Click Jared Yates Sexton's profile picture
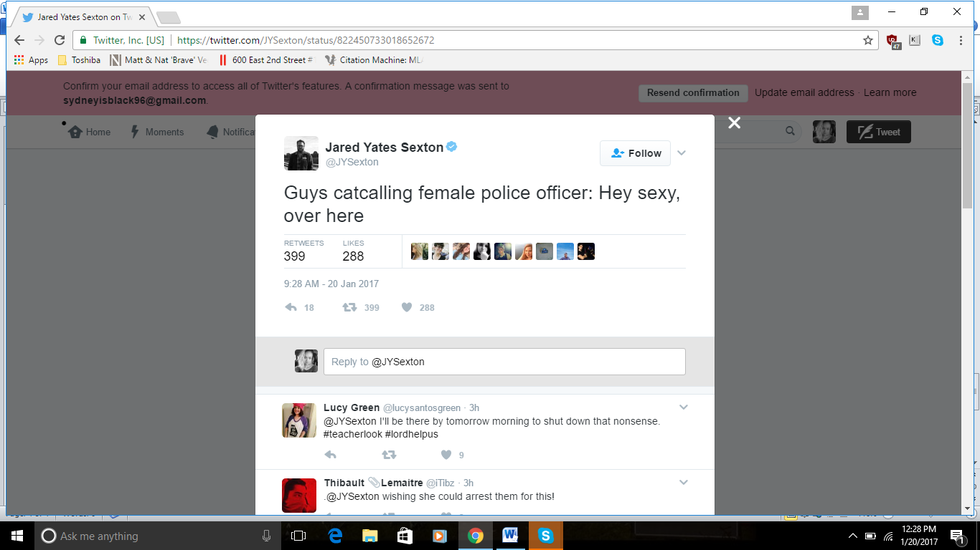 coord(301,153)
